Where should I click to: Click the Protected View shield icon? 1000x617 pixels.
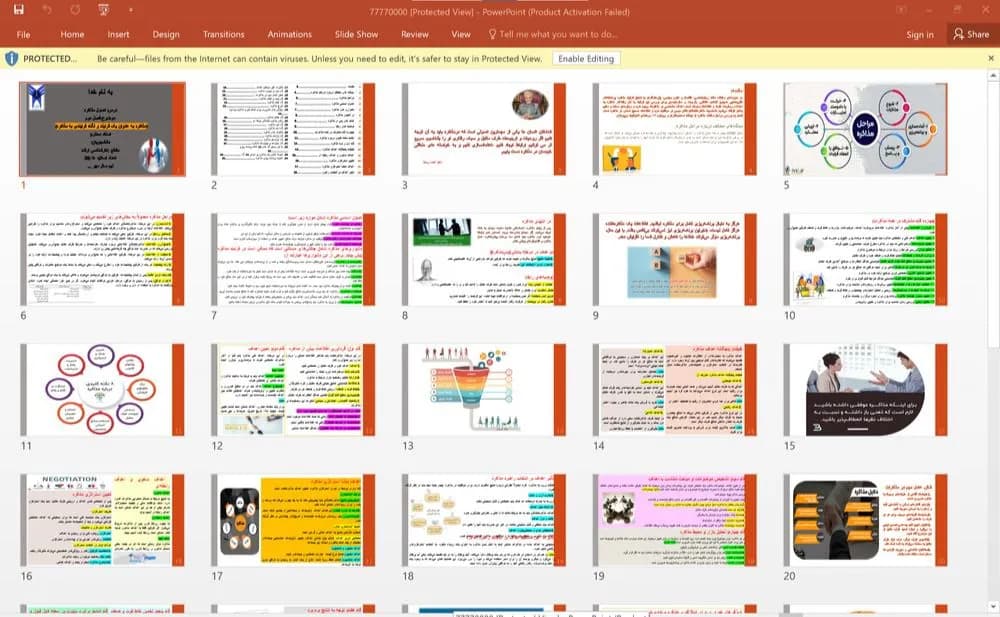tap(11, 59)
